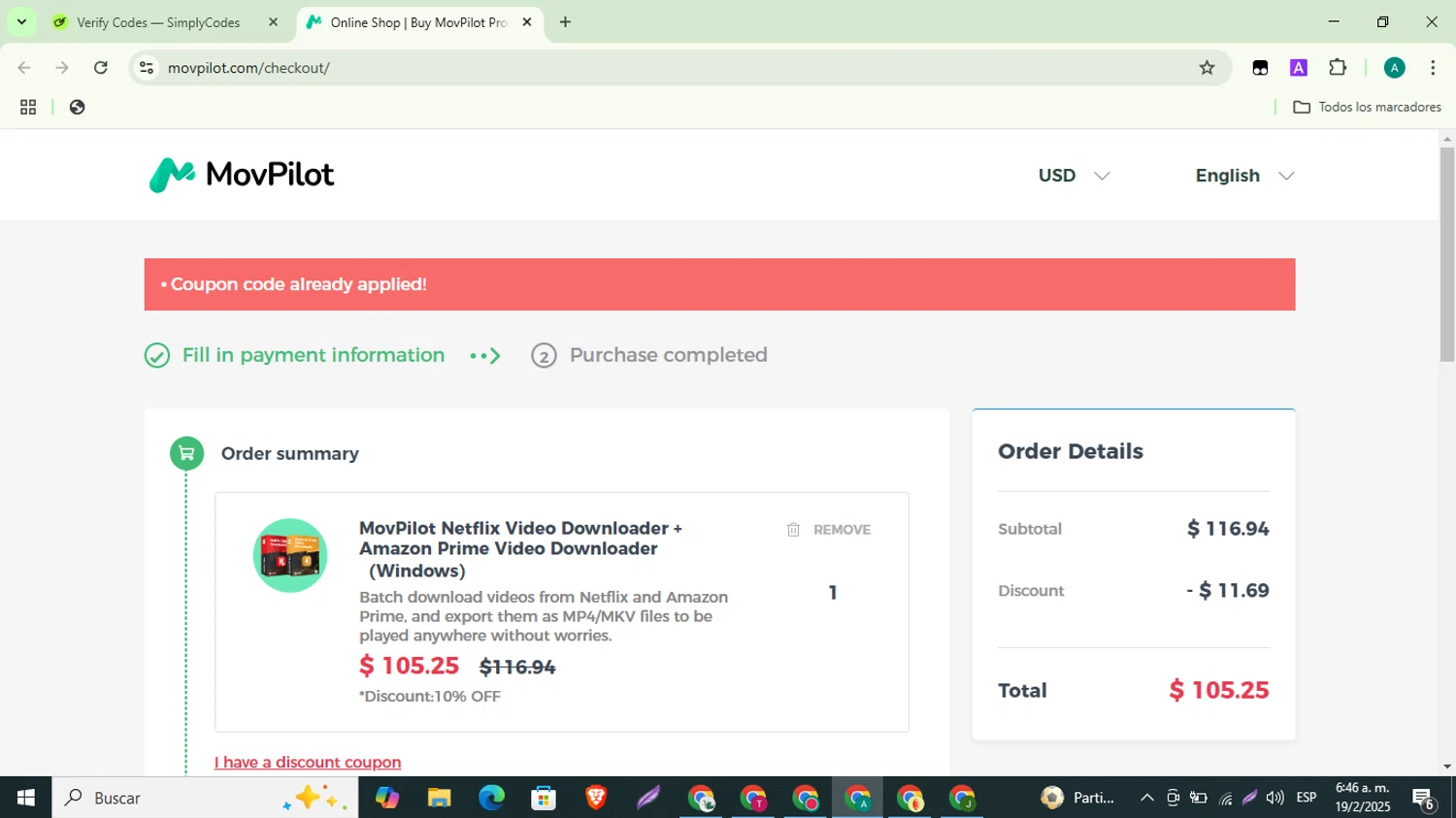The width and height of the screenshot is (1456, 818).
Task: Click the *Discount:10% OFF note
Action: click(x=430, y=697)
